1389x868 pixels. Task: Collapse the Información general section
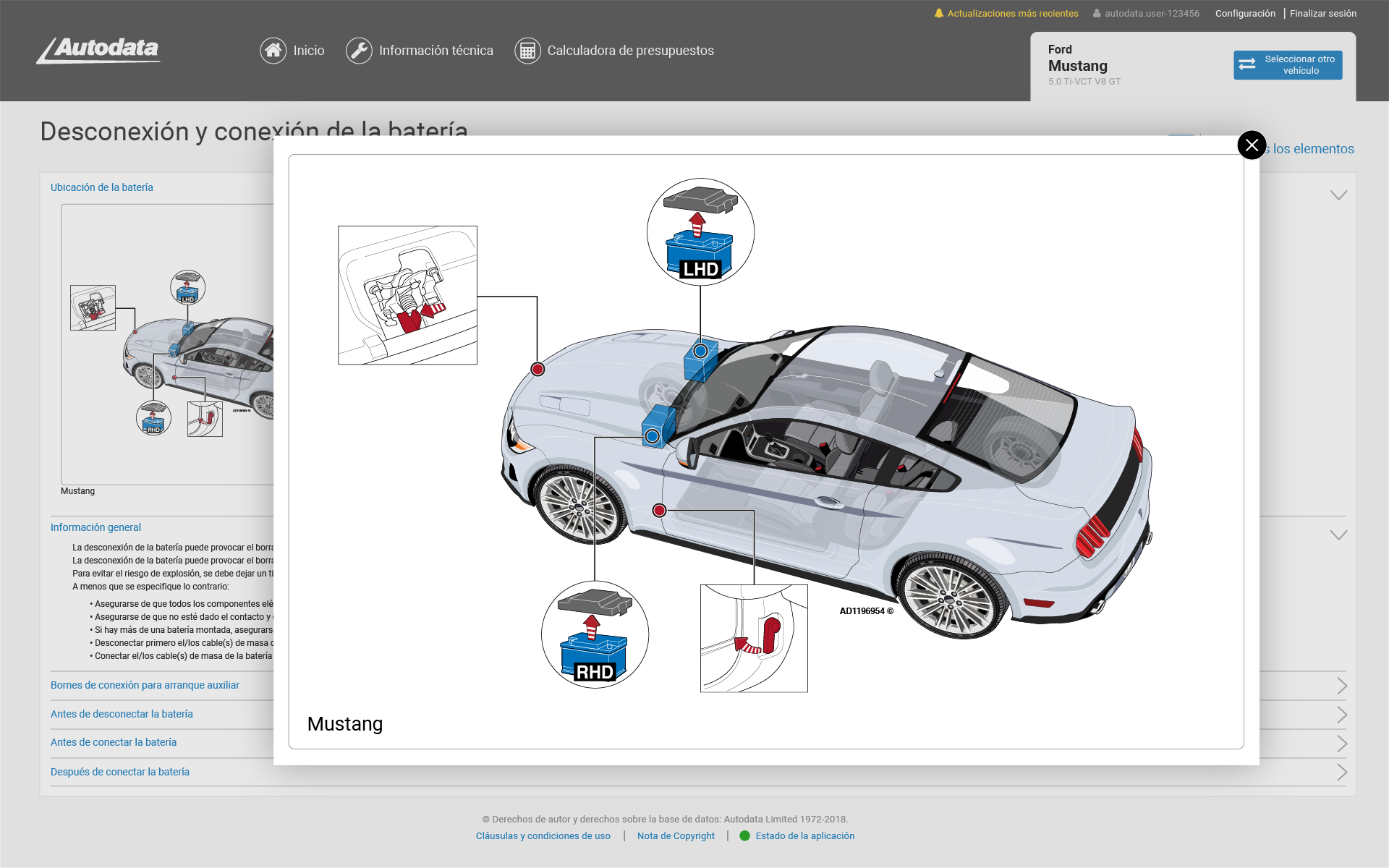(x=1337, y=535)
